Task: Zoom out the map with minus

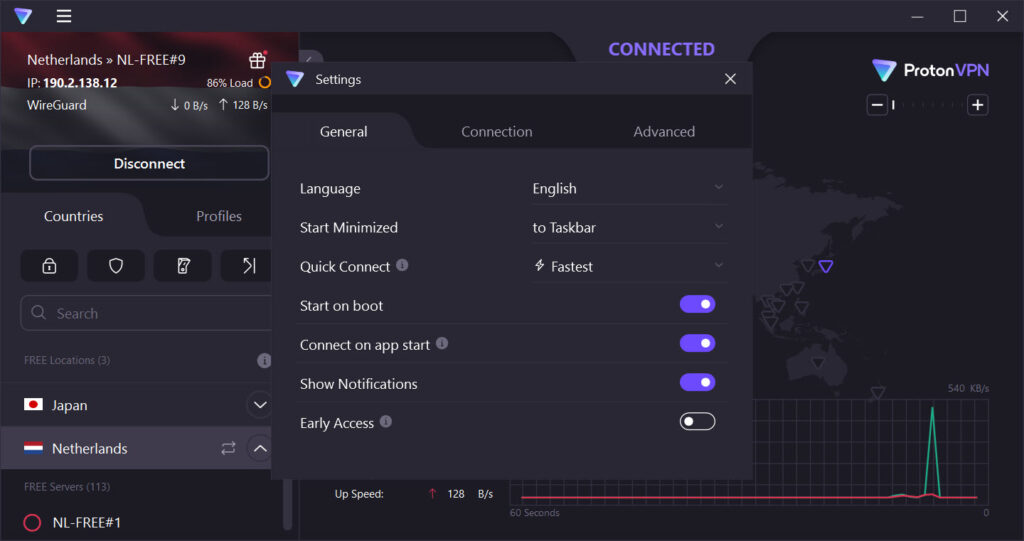Action: pos(877,105)
